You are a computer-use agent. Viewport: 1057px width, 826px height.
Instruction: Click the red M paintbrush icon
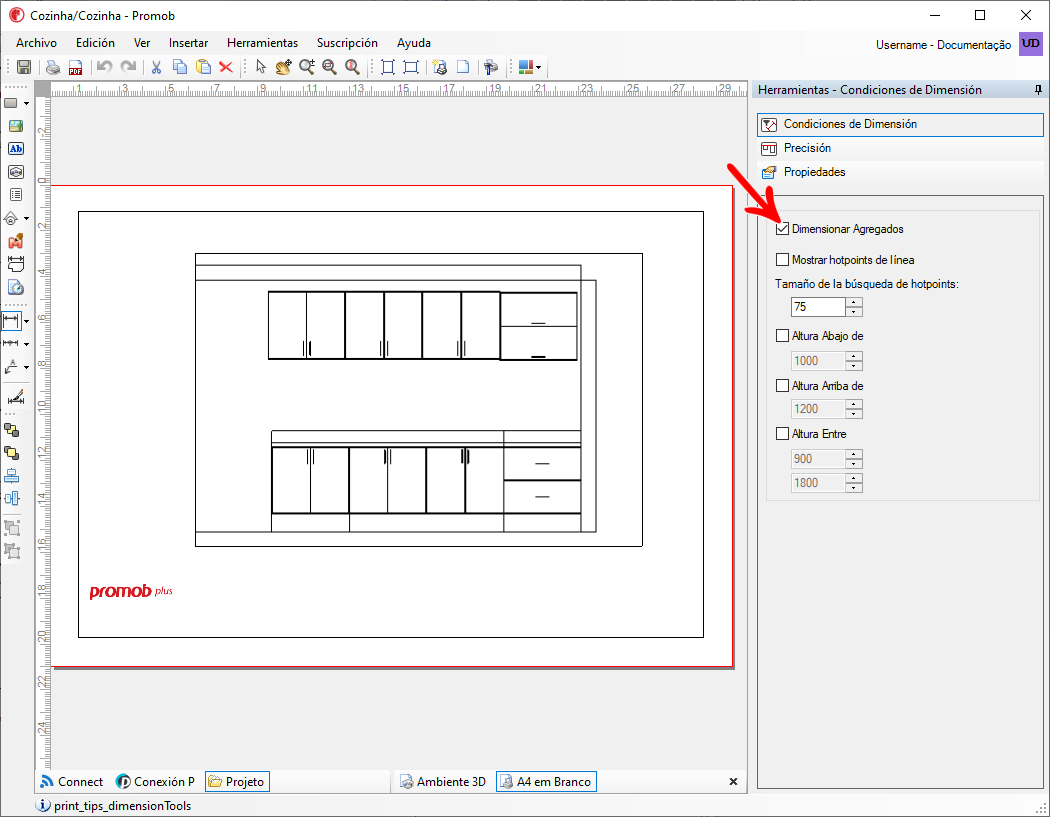[16, 241]
